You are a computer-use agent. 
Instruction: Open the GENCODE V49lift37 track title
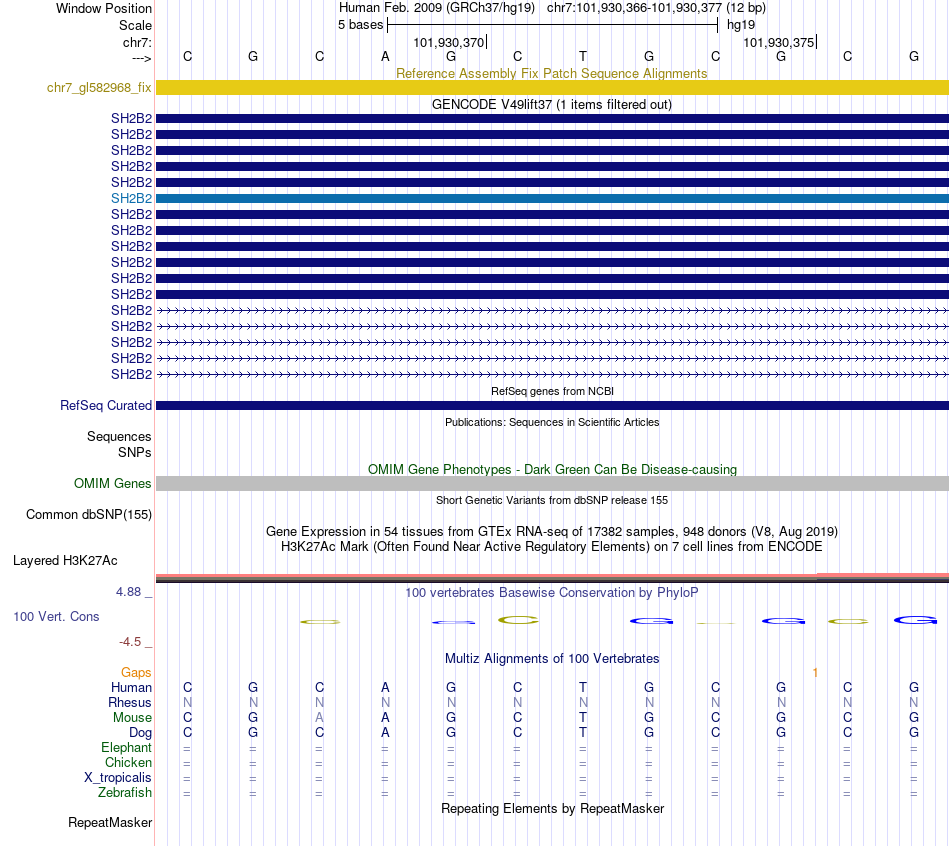(552, 104)
